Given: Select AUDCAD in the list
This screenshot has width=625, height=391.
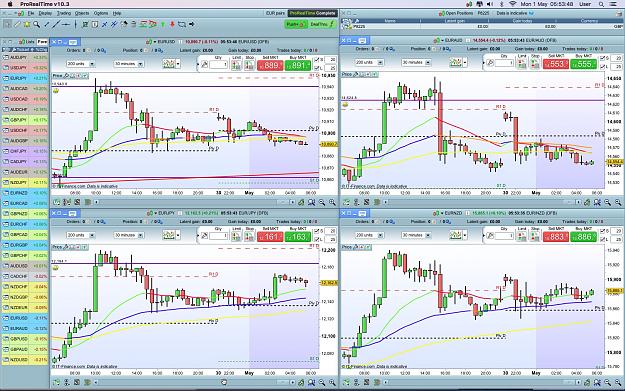Looking at the screenshot, I should point(25,88).
